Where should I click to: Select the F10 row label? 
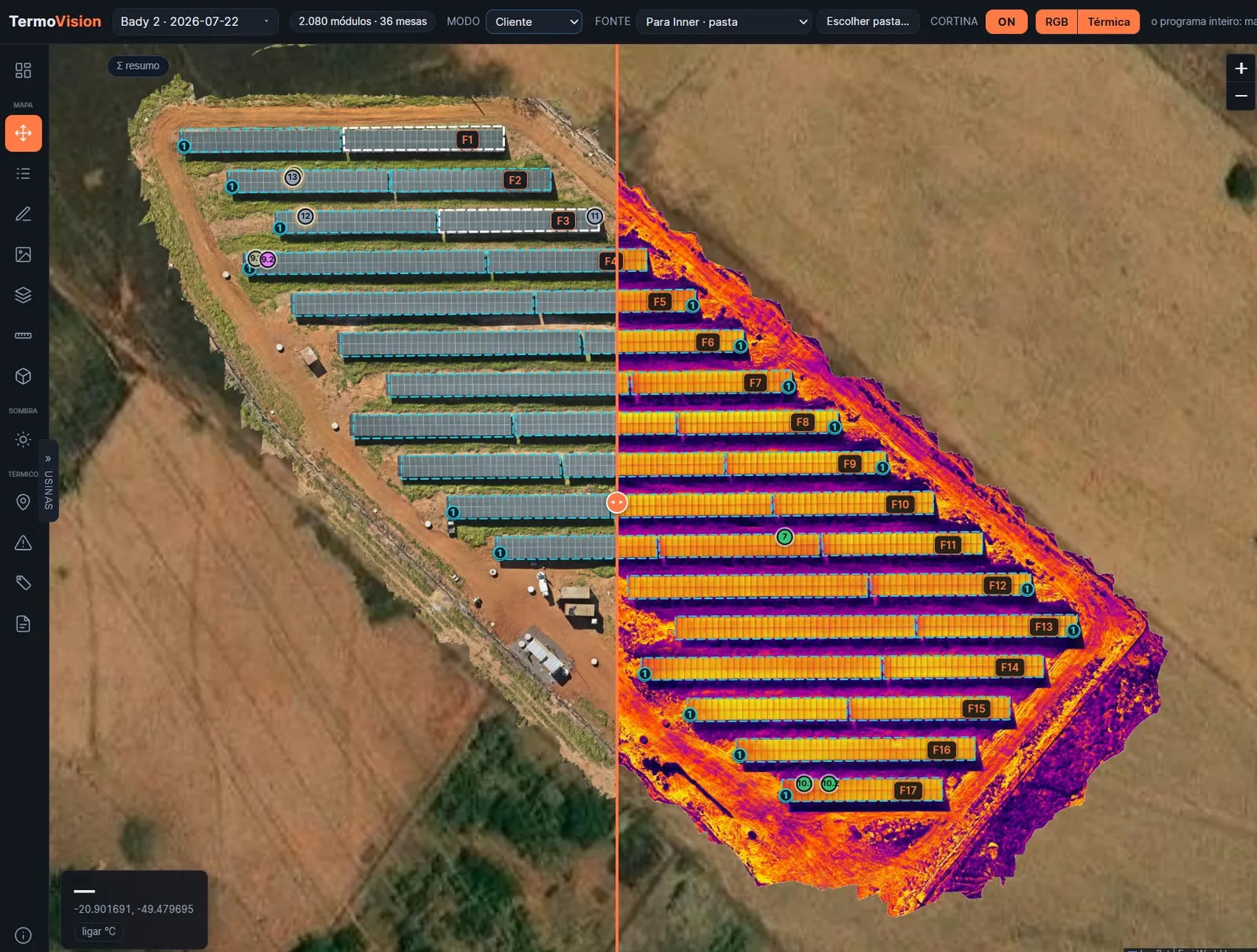pyautogui.click(x=900, y=504)
